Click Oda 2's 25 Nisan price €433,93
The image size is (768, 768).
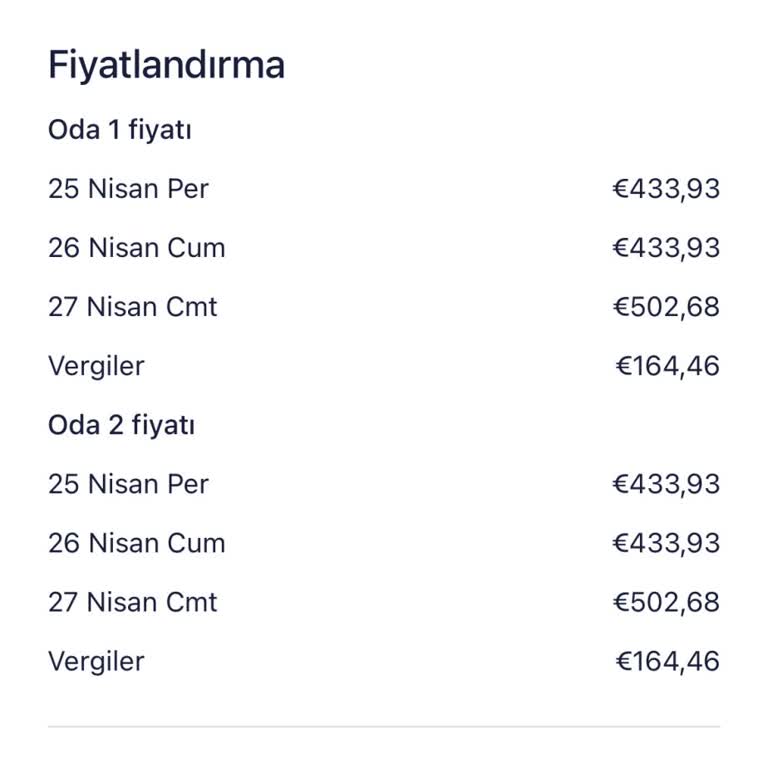pyautogui.click(x=666, y=484)
